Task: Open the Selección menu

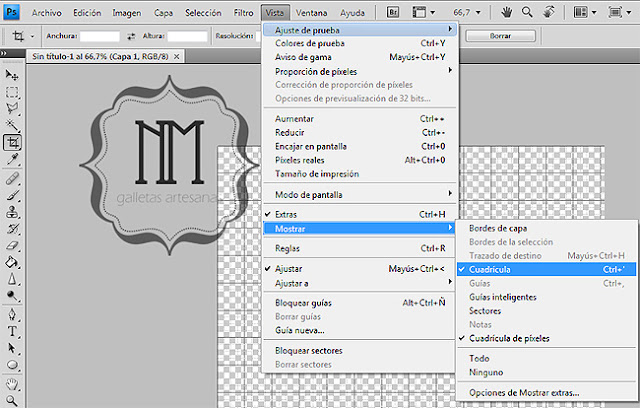Action: click(203, 13)
